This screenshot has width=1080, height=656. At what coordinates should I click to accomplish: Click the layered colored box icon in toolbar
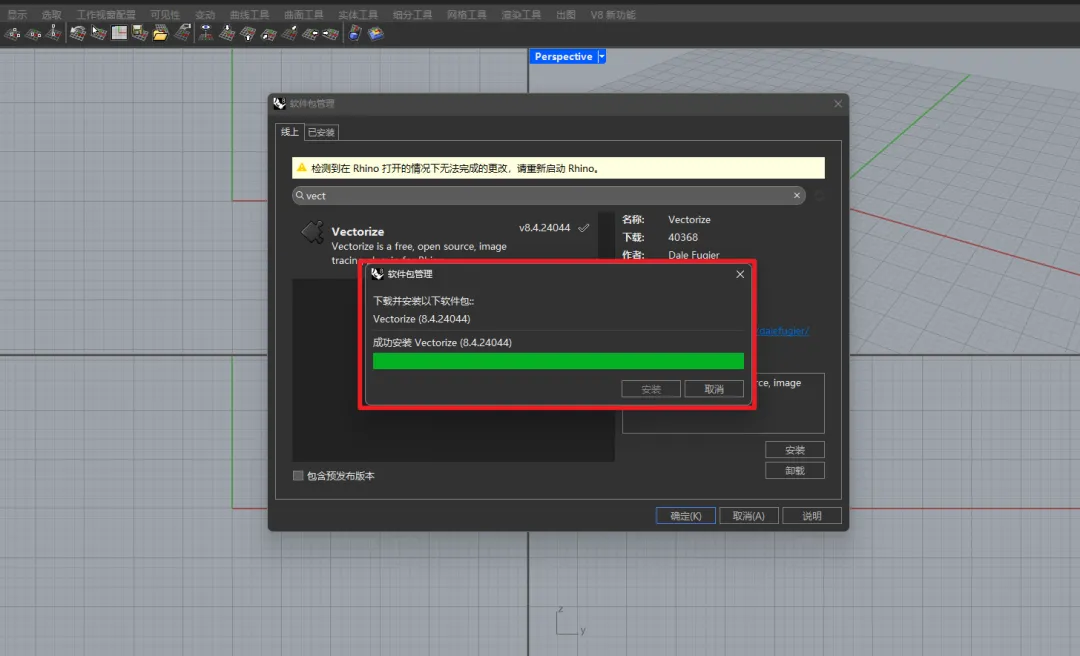[x=376, y=33]
